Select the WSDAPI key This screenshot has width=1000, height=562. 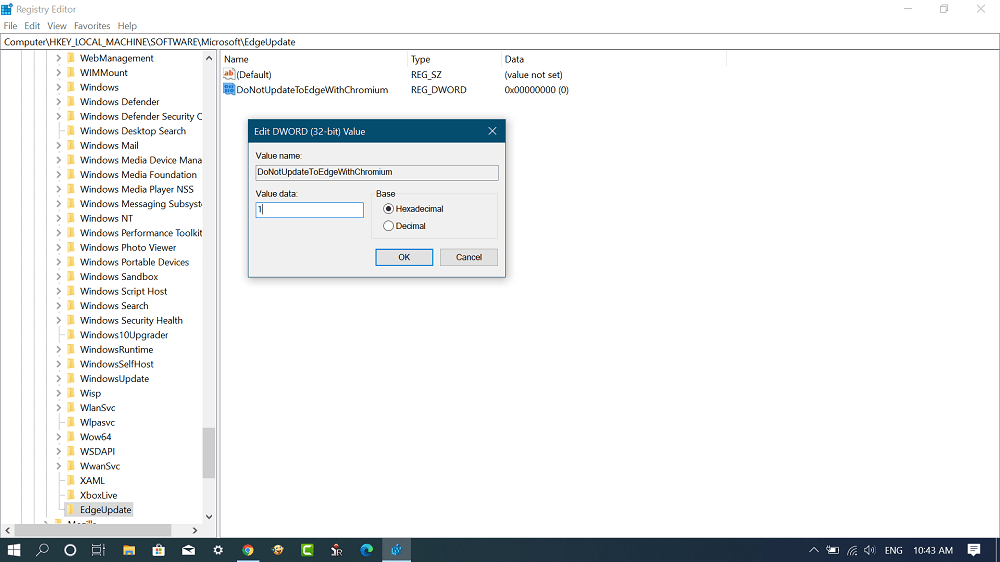[97, 452]
